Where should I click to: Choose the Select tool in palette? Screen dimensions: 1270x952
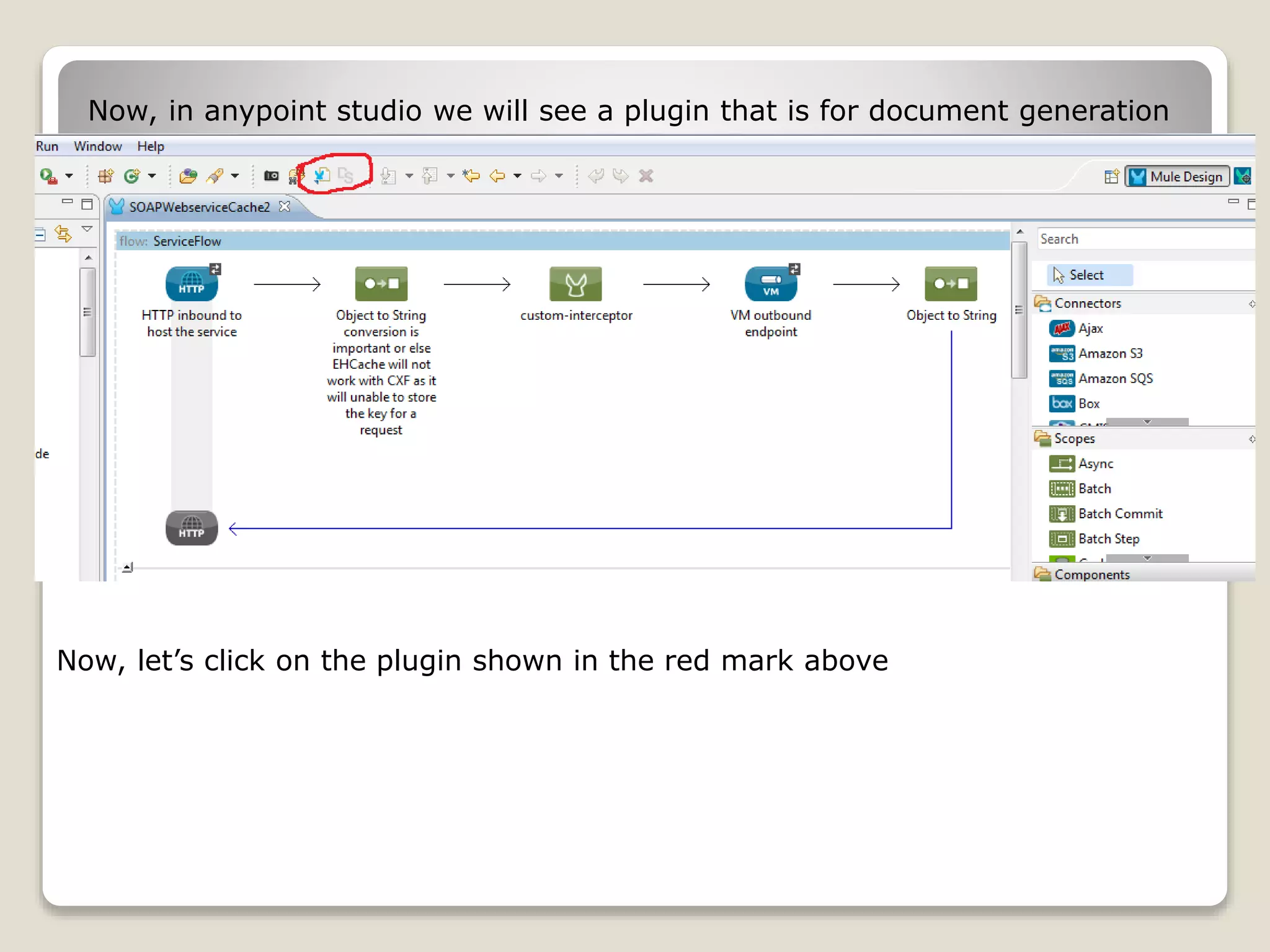[1090, 275]
